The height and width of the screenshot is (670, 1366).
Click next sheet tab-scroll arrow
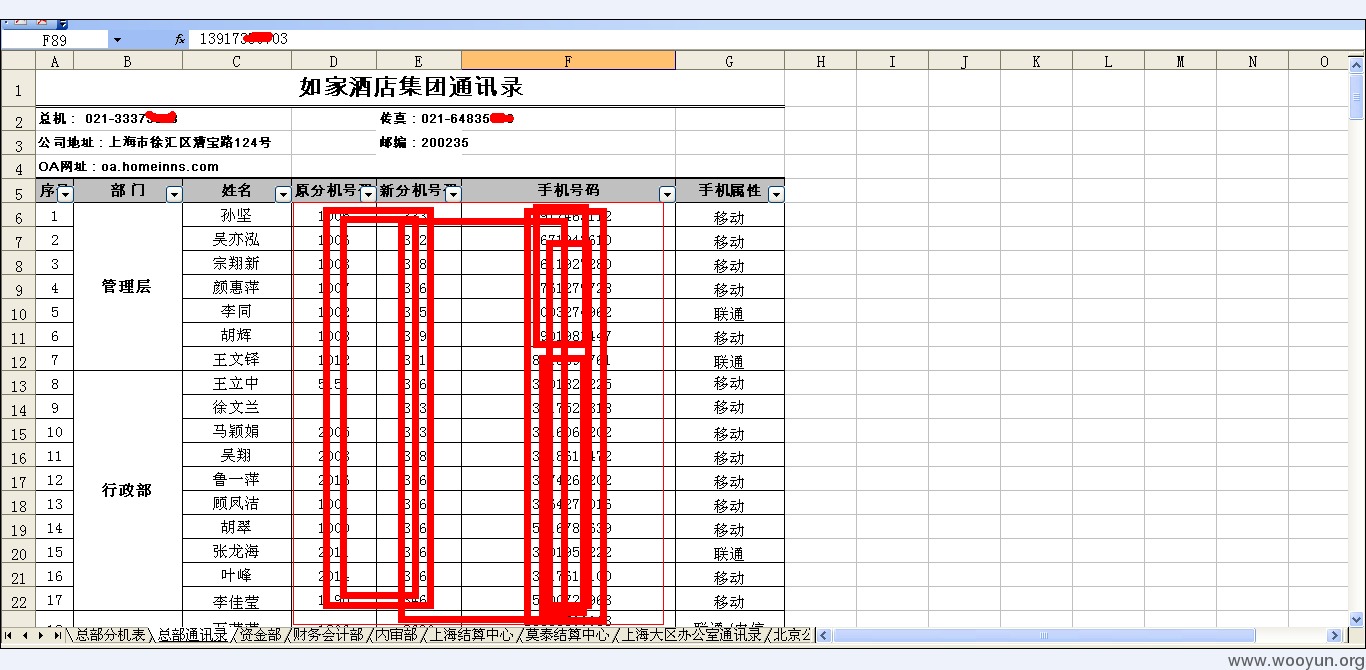tap(40, 635)
